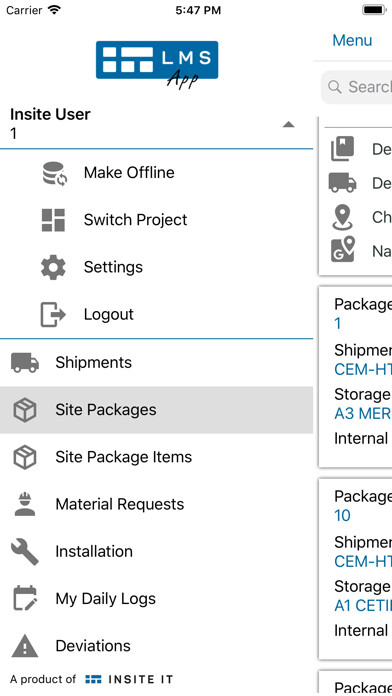Go to My Daily Logs
This screenshot has width=392, height=696.
coord(156,599)
